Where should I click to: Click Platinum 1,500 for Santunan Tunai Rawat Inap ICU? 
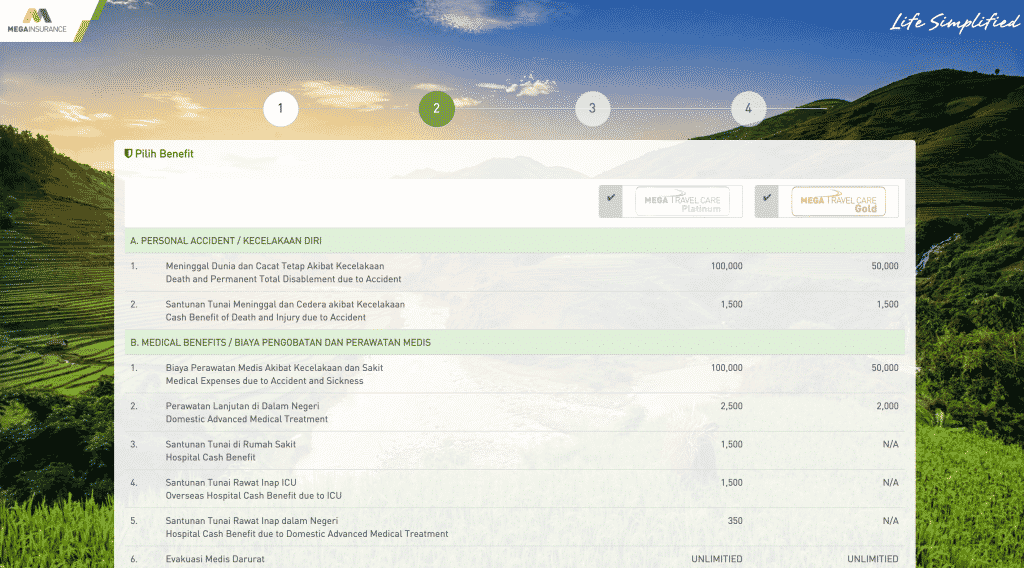731,482
